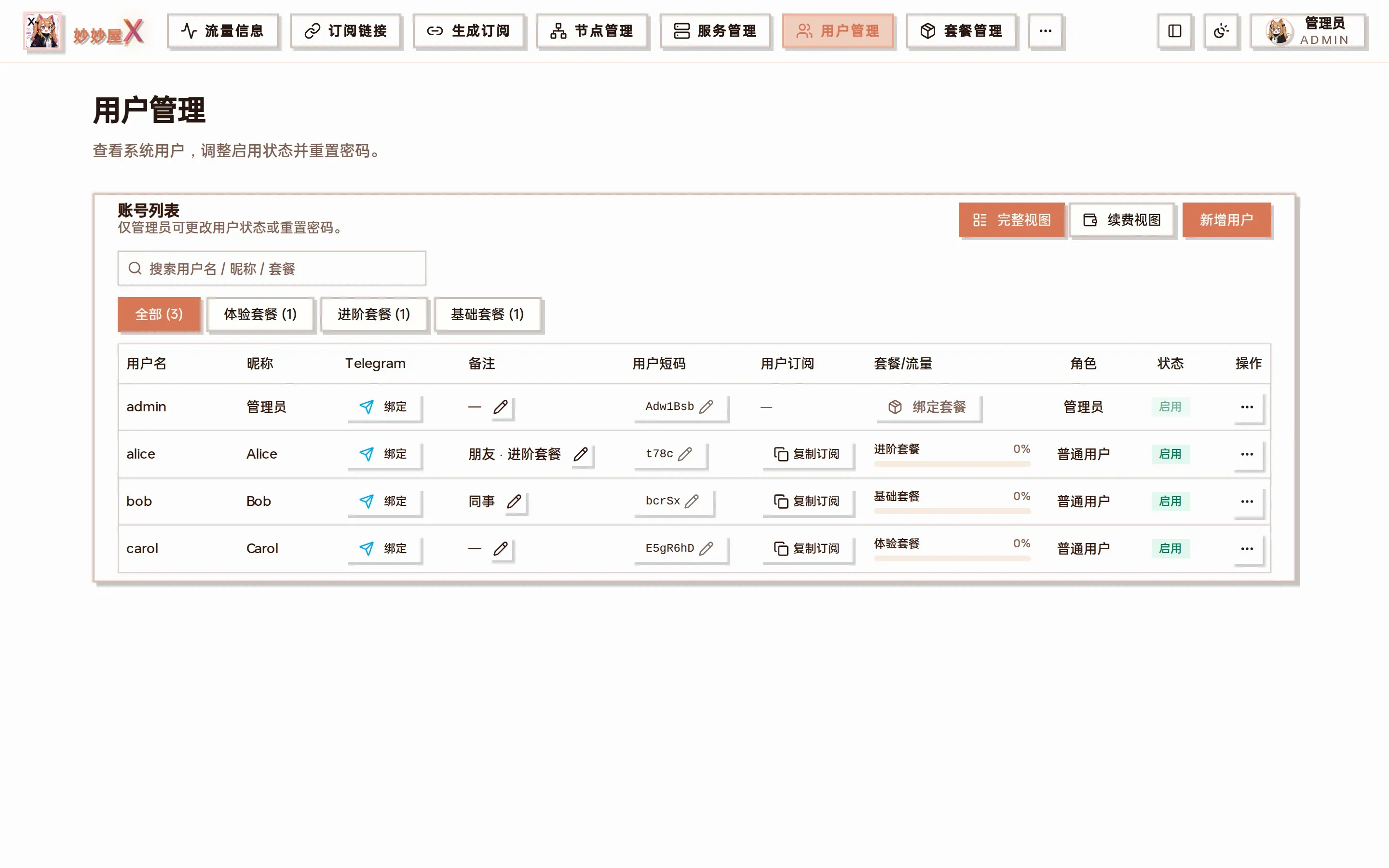Filter by 基础套餐 (1)
The width and height of the screenshot is (1389, 868).
point(487,314)
